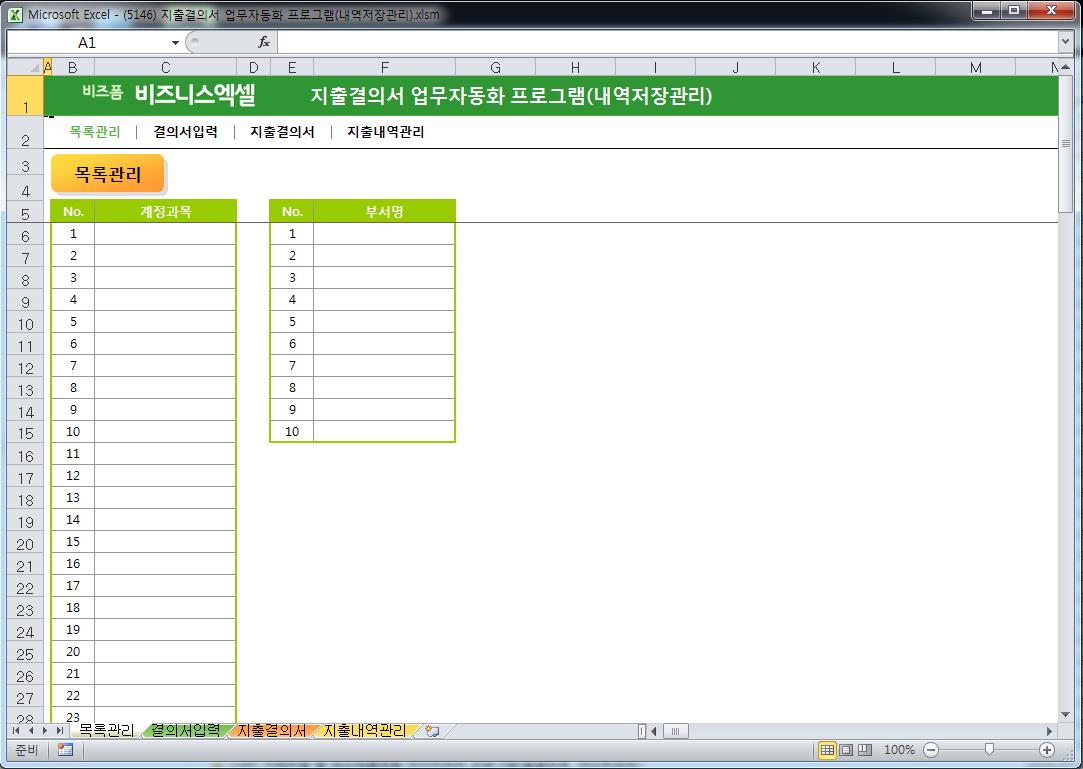Go to next sheet tab arrow
Image resolution: width=1083 pixels, height=769 pixels.
point(45,730)
